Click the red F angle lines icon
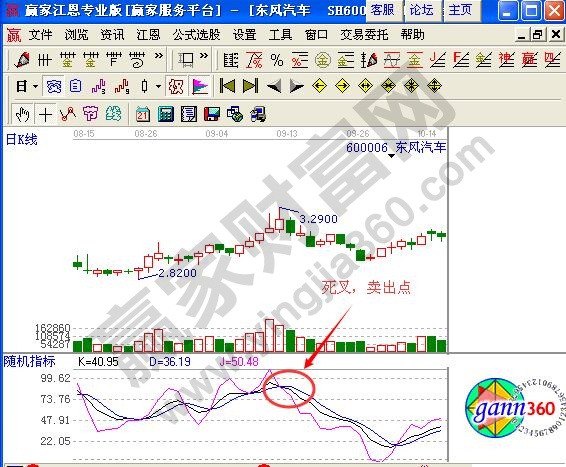This screenshot has height=467, width=566. click(x=461, y=60)
